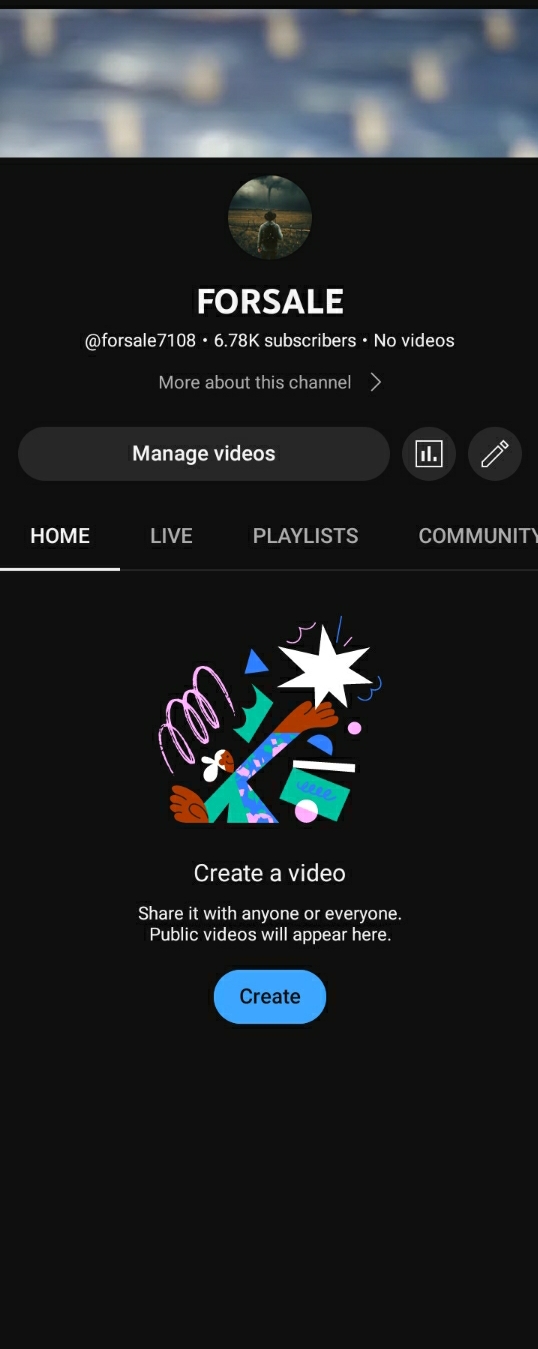Tap the channel banner image
538x1349 pixels.
[x=269, y=83]
